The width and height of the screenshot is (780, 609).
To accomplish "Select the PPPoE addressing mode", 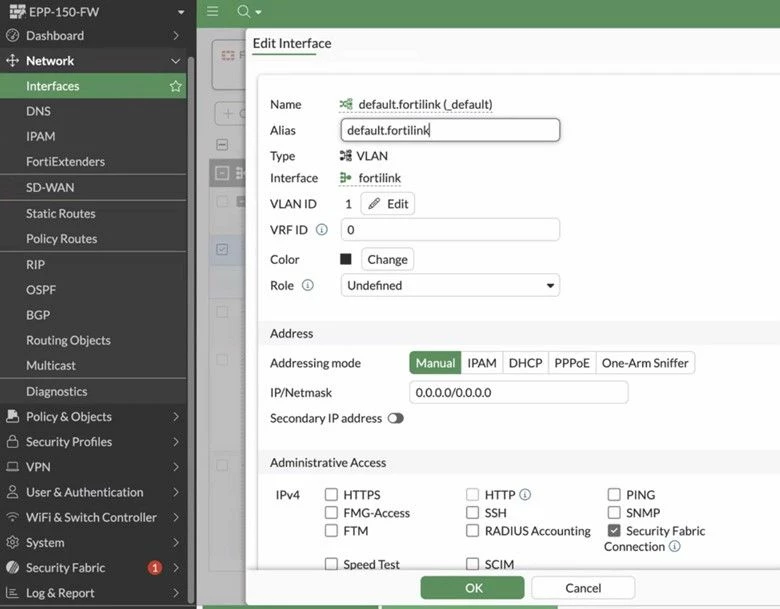I will [x=572, y=363].
